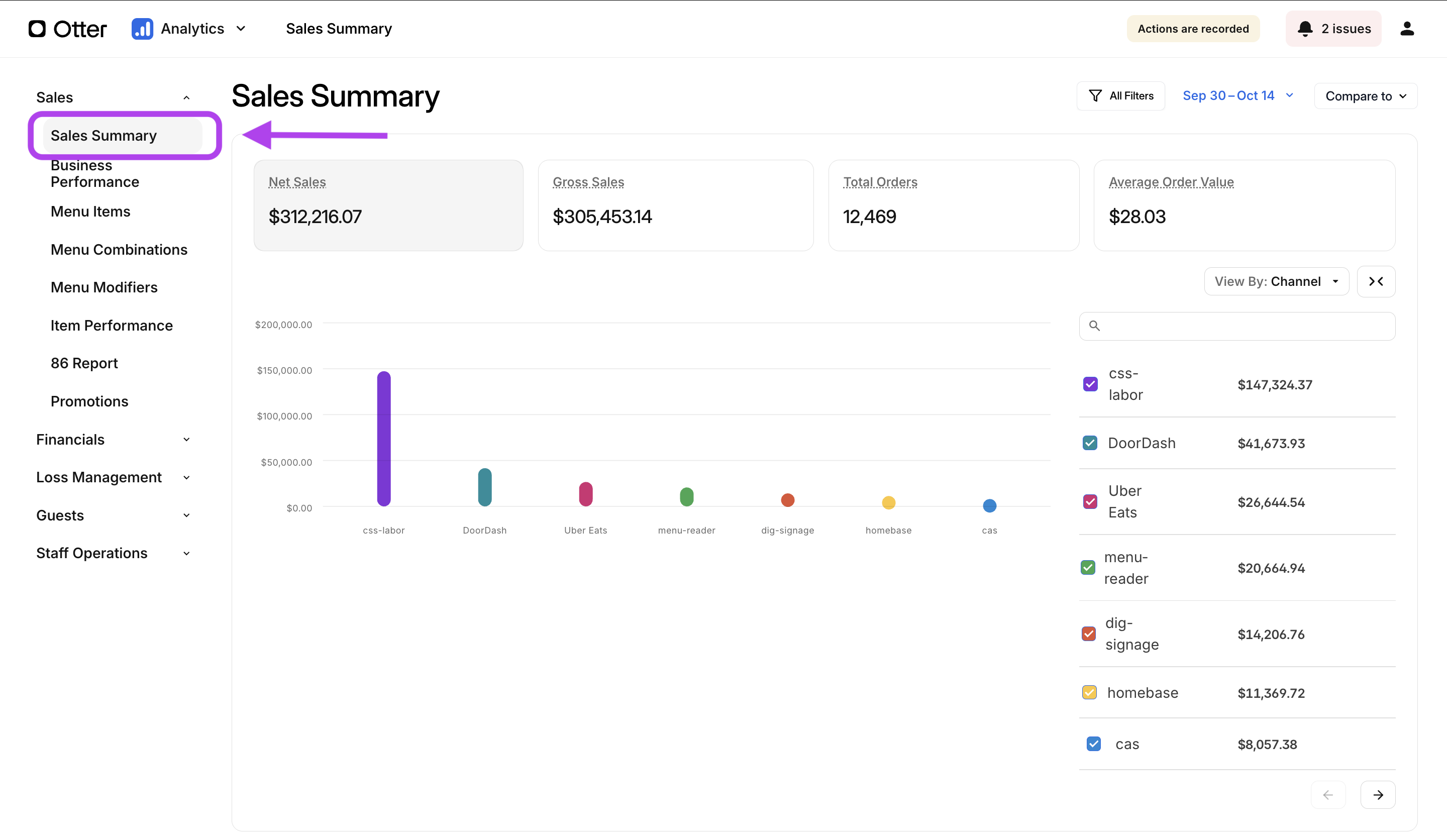Toggle the homebase channel checkbox
The height and width of the screenshot is (840, 1447).
tap(1089, 692)
